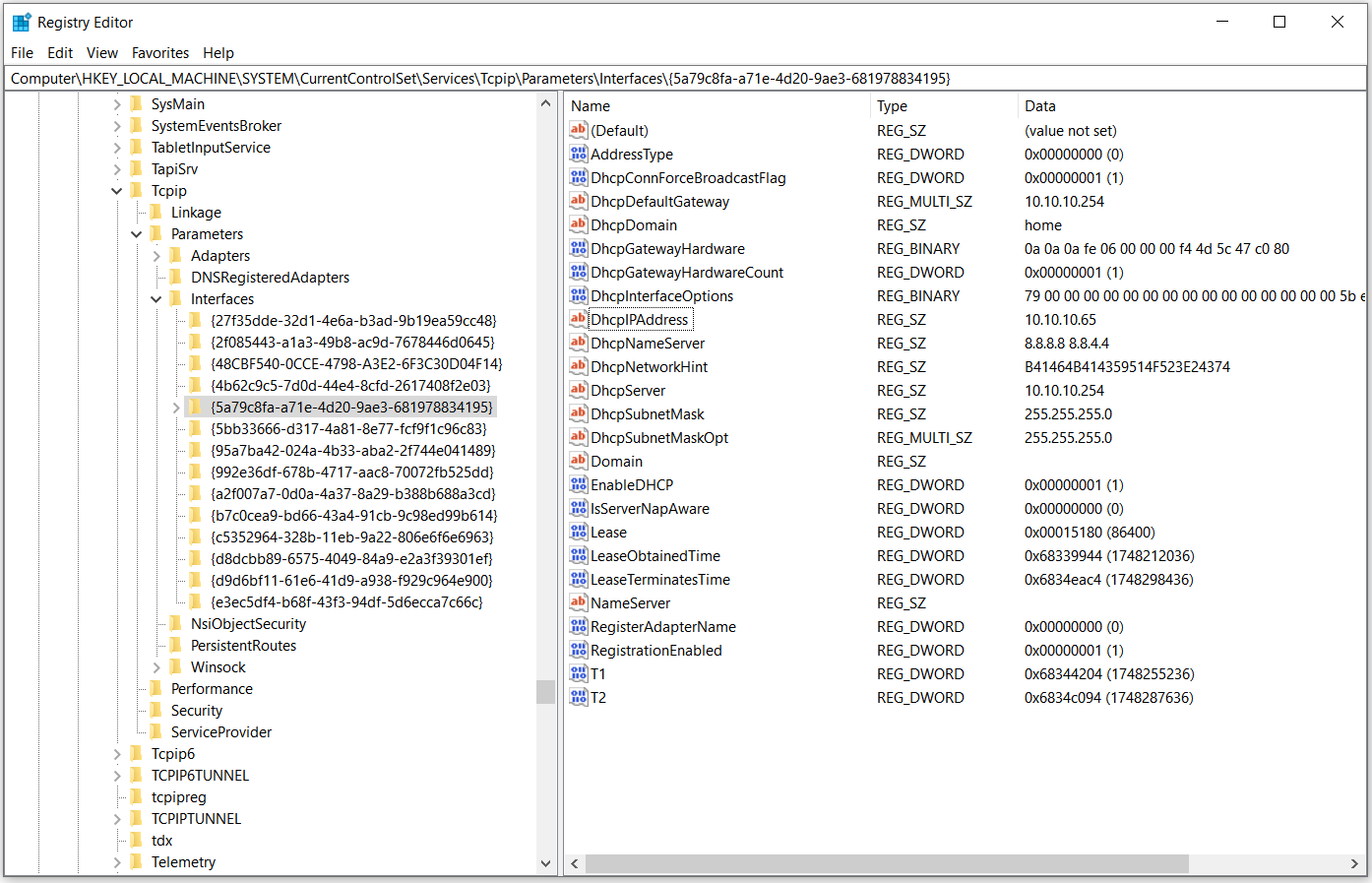Select the DhcpDefaultGateway value
This screenshot has width=1372, height=883.
(660, 201)
